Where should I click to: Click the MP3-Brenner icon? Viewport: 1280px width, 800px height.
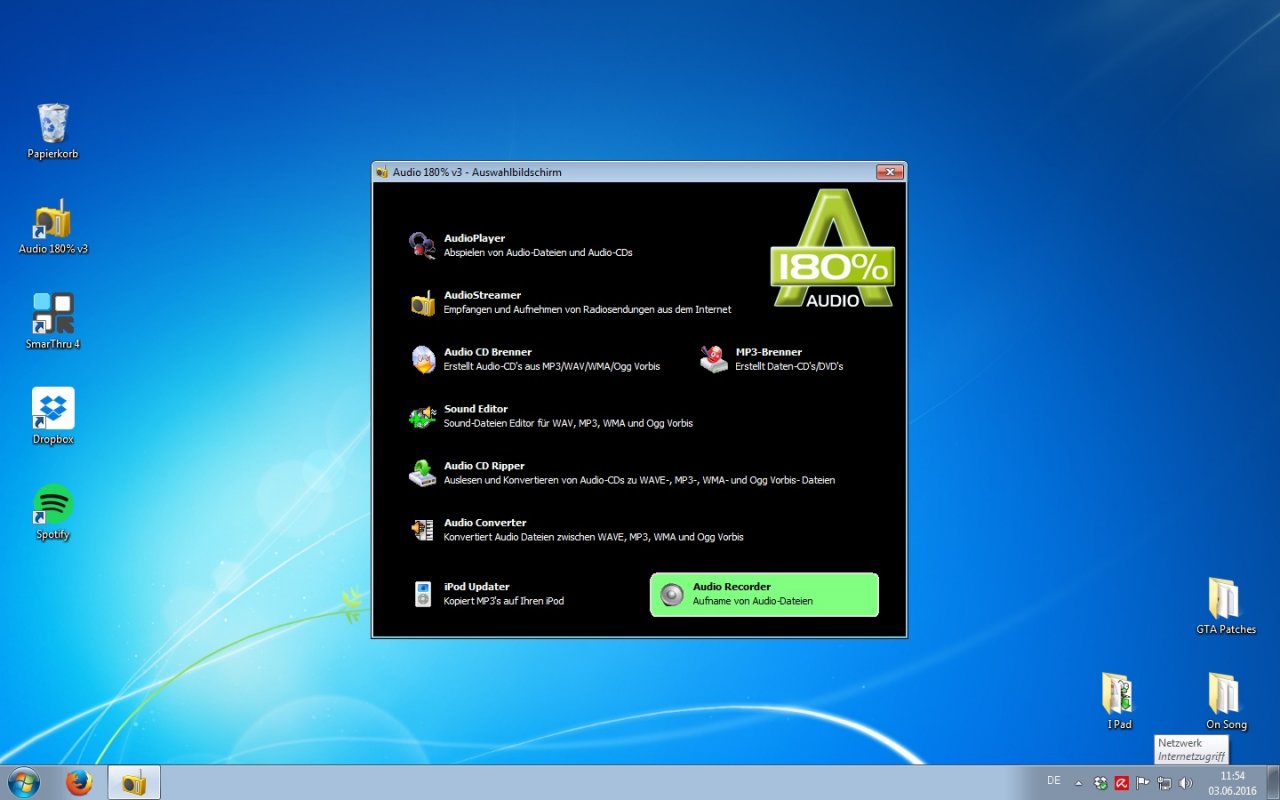point(714,359)
